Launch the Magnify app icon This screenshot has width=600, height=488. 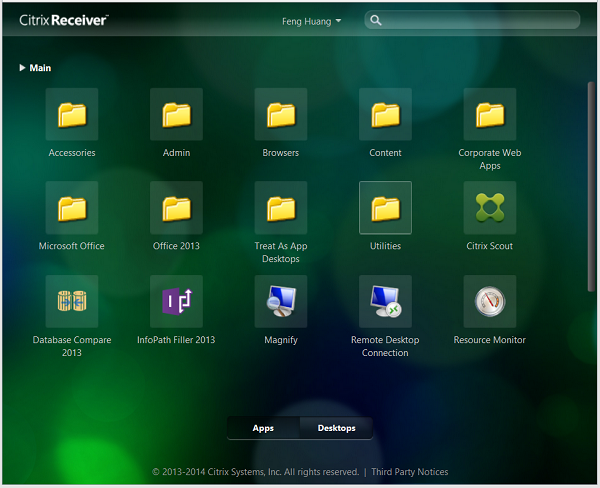pyautogui.click(x=281, y=301)
